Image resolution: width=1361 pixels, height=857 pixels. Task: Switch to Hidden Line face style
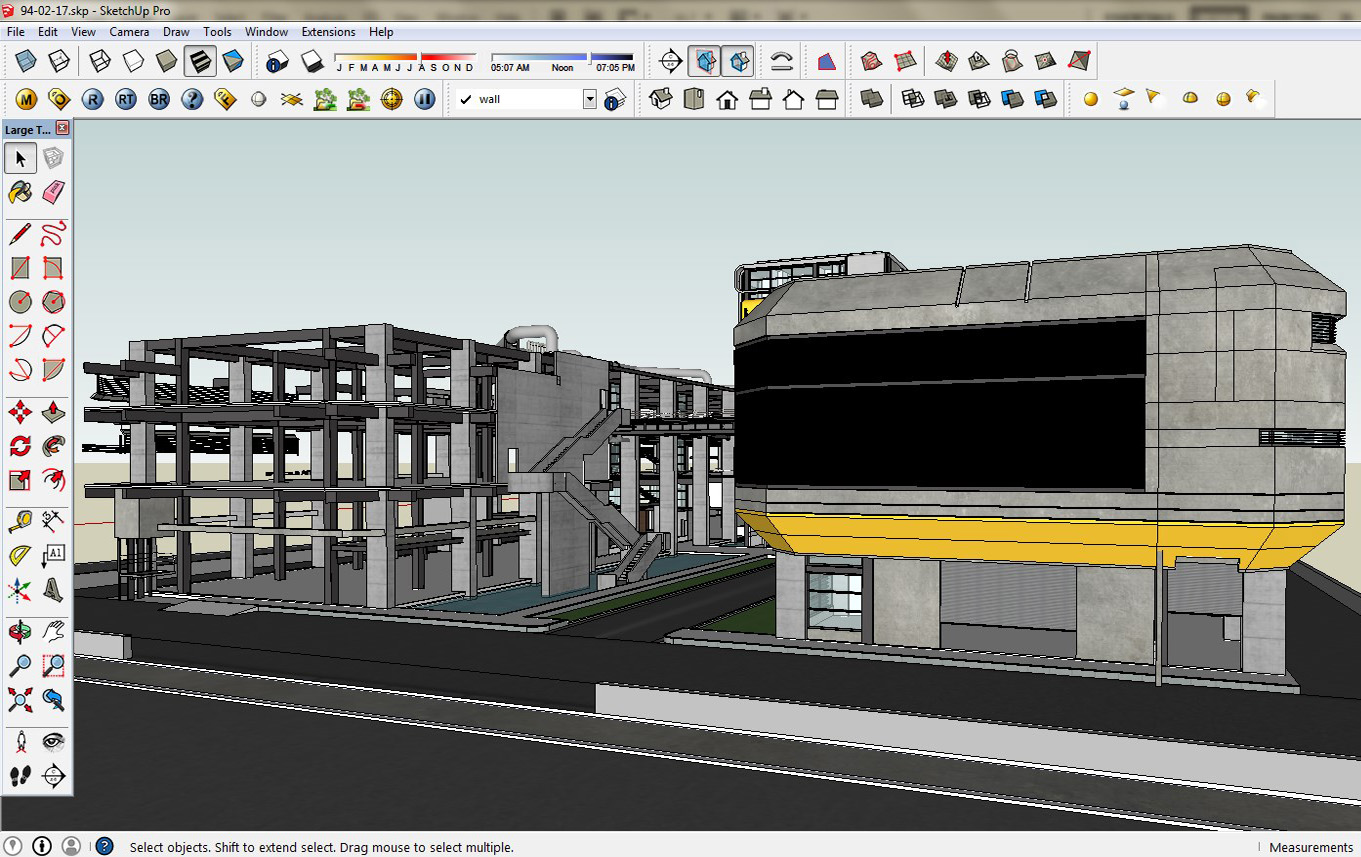[133, 61]
